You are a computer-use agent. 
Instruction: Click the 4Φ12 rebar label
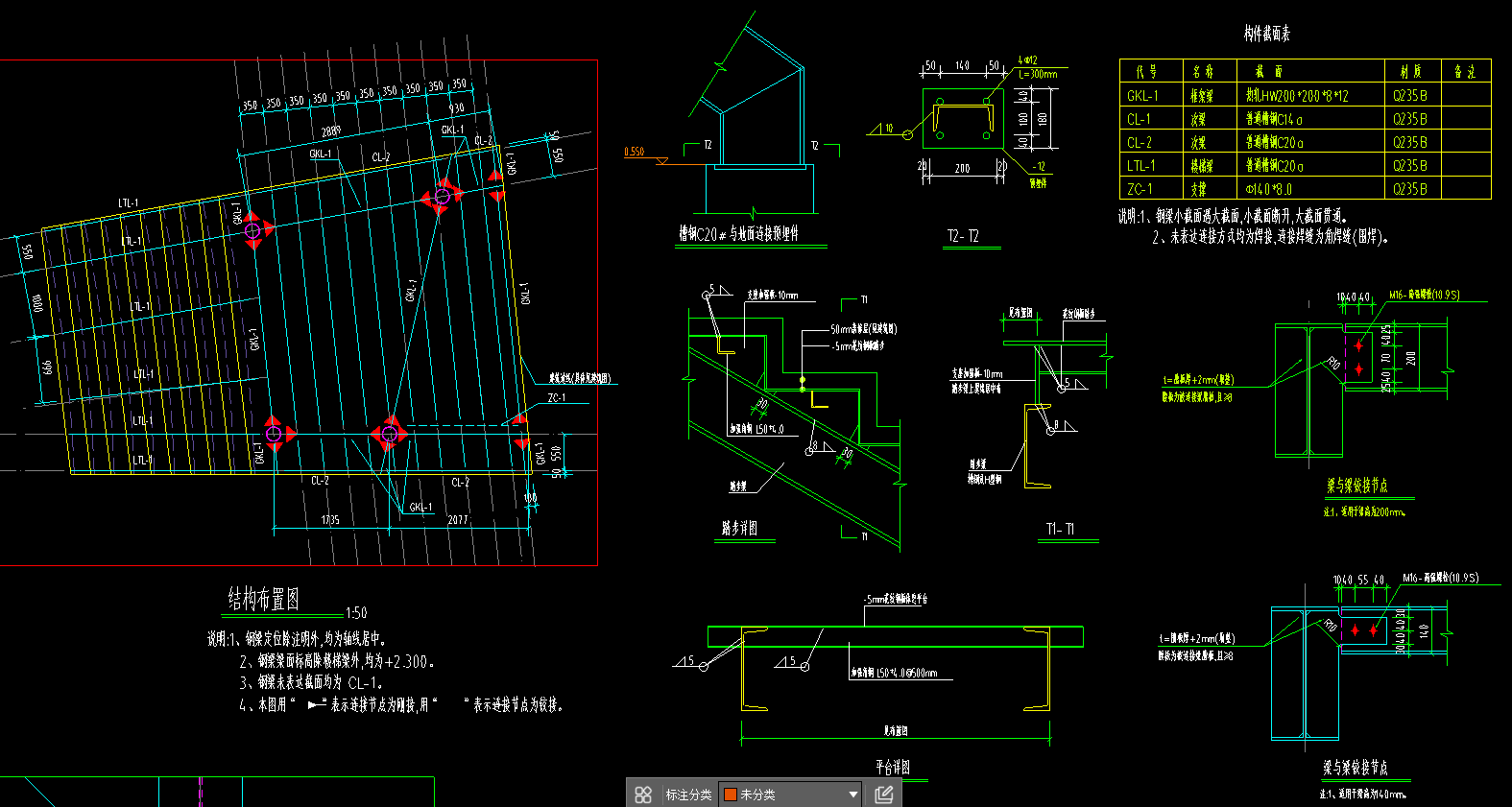[1027, 60]
